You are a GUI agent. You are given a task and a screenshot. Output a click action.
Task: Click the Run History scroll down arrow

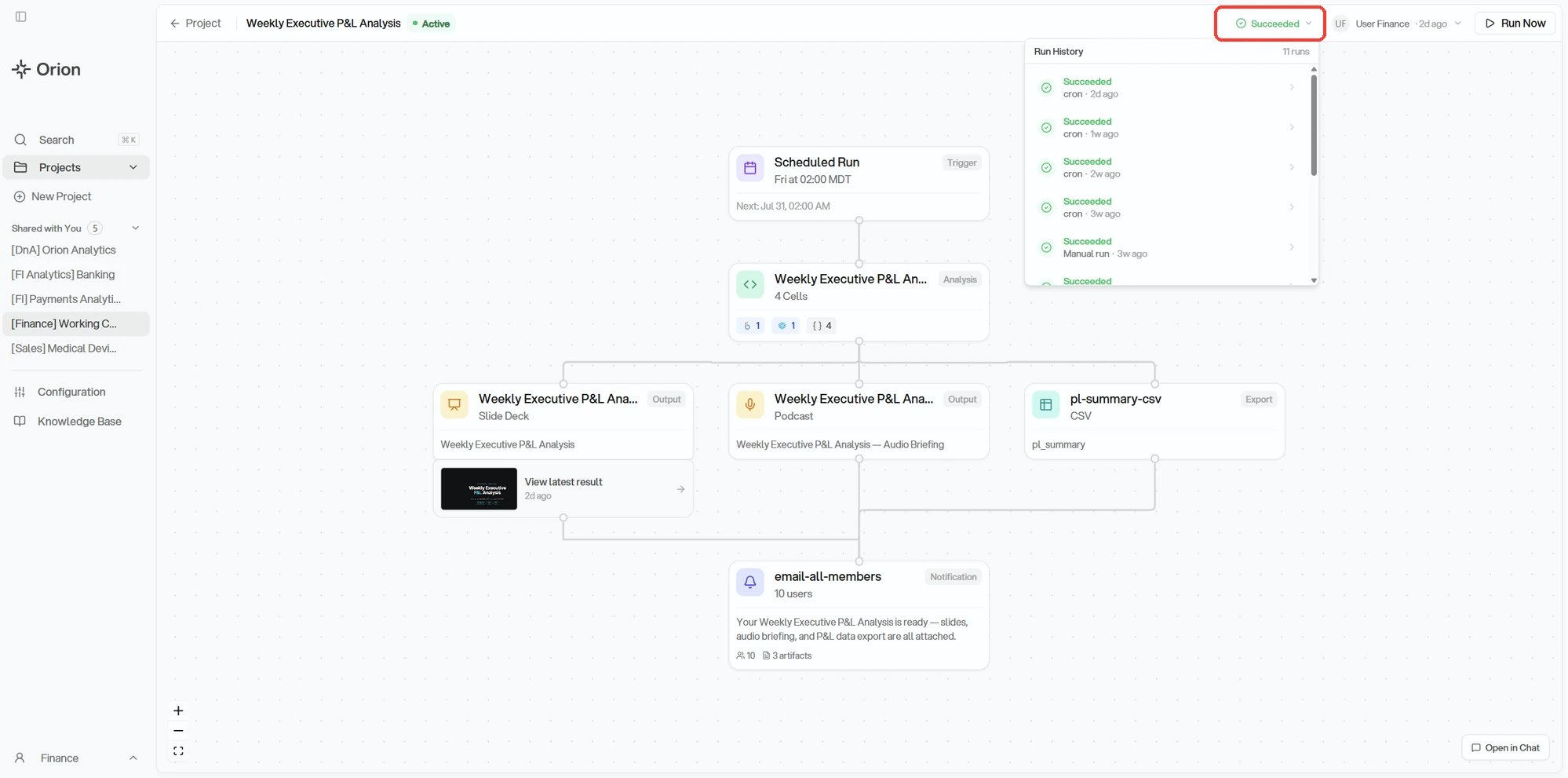point(1314,280)
